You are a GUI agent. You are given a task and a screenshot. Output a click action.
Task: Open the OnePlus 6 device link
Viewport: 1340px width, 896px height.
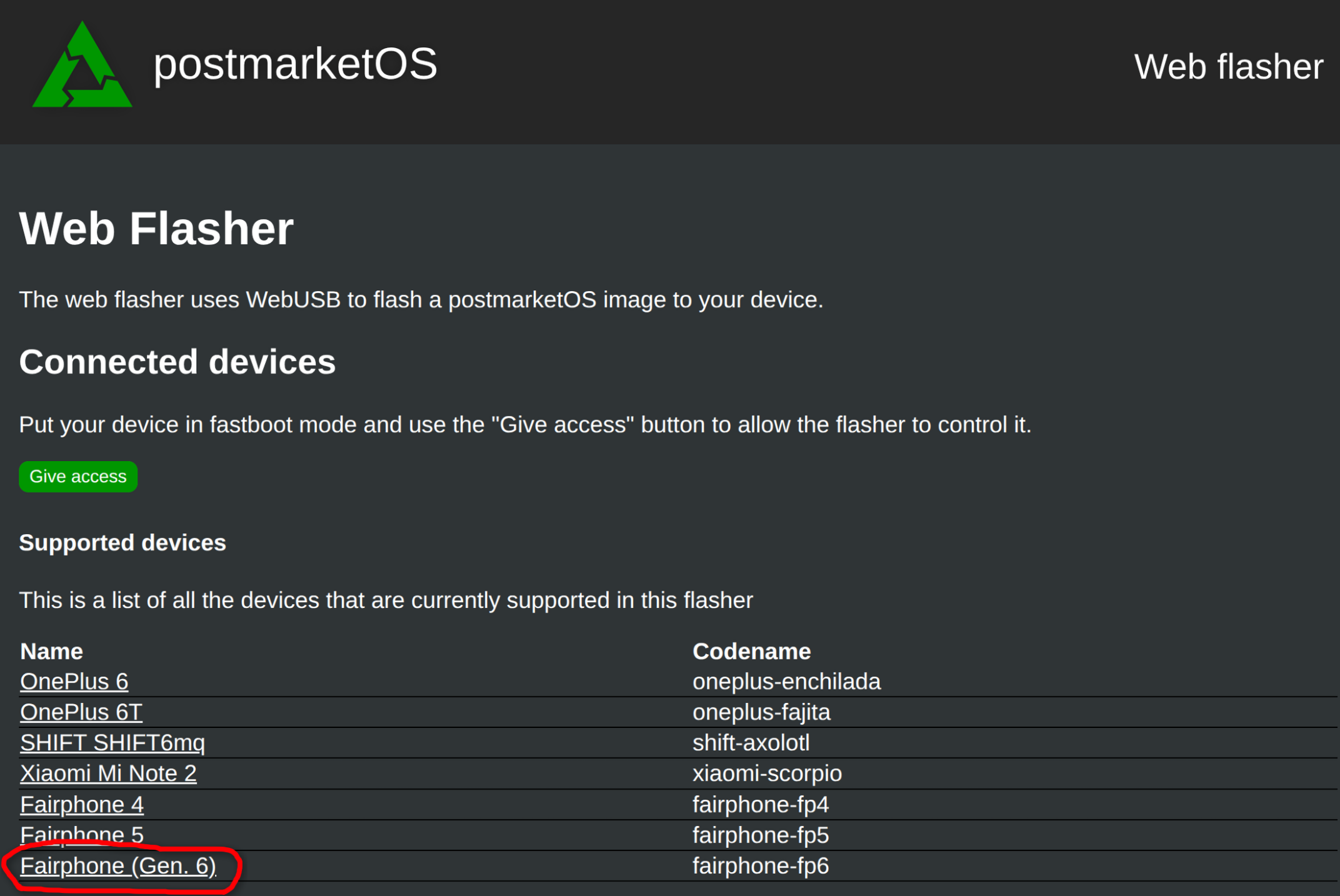point(74,681)
